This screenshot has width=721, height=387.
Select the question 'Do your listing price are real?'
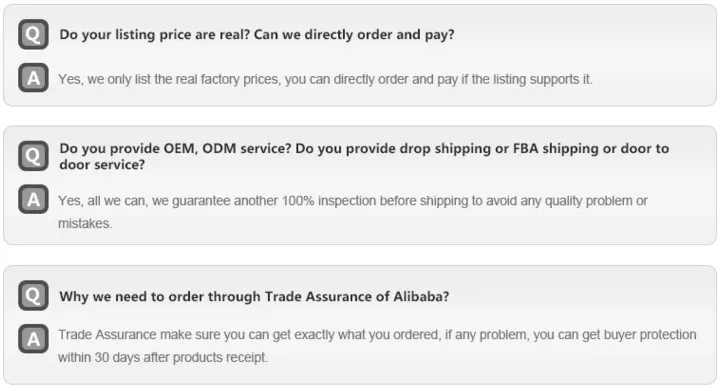point(154,34)
